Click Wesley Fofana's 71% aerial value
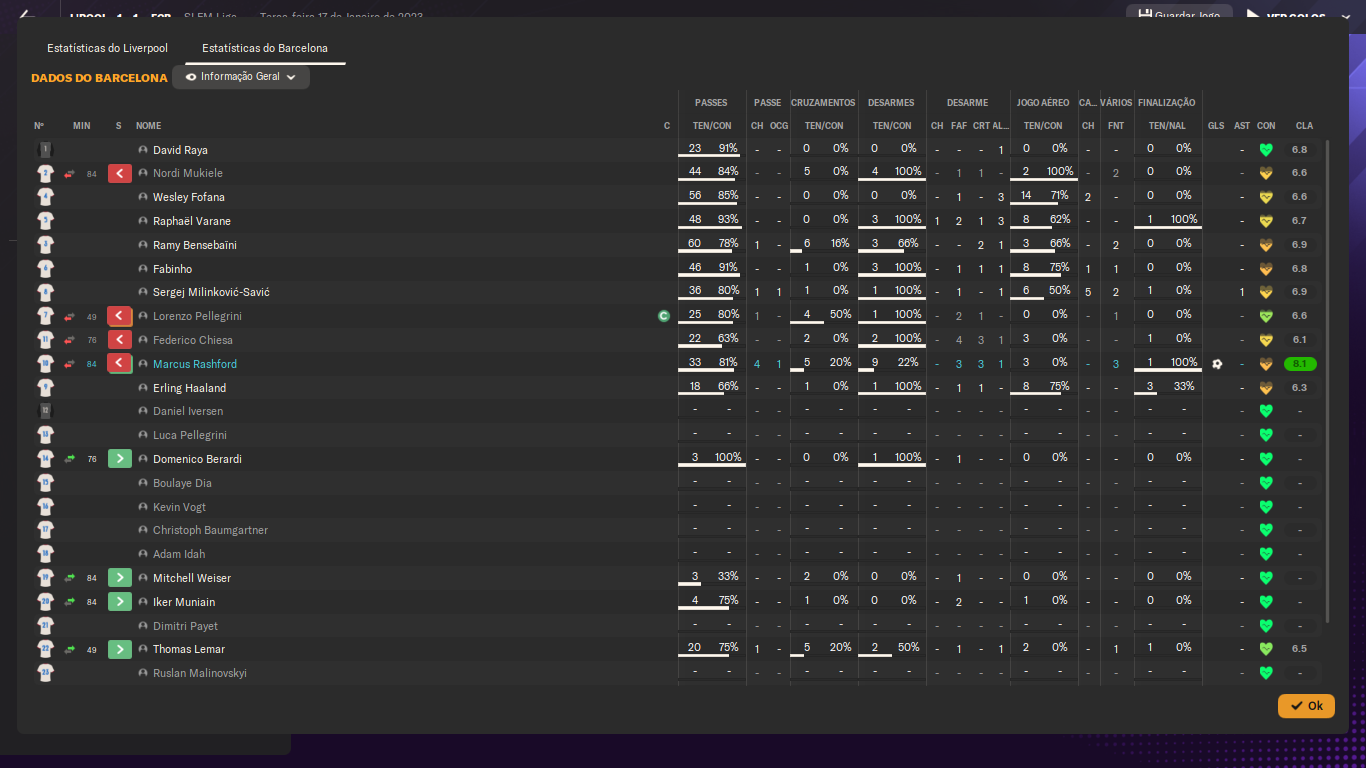The image size is (1366, 768). [x=1059, y=195]
